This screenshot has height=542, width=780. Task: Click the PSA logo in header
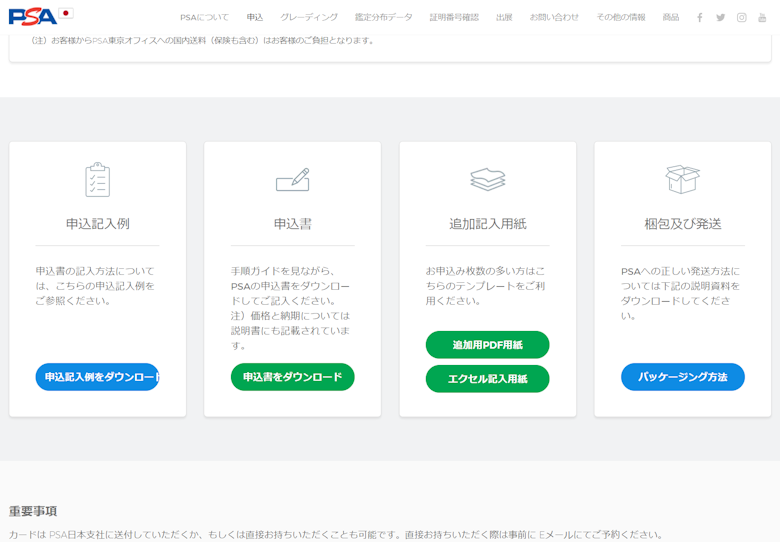pyautogui.click(x=32, y=17)
